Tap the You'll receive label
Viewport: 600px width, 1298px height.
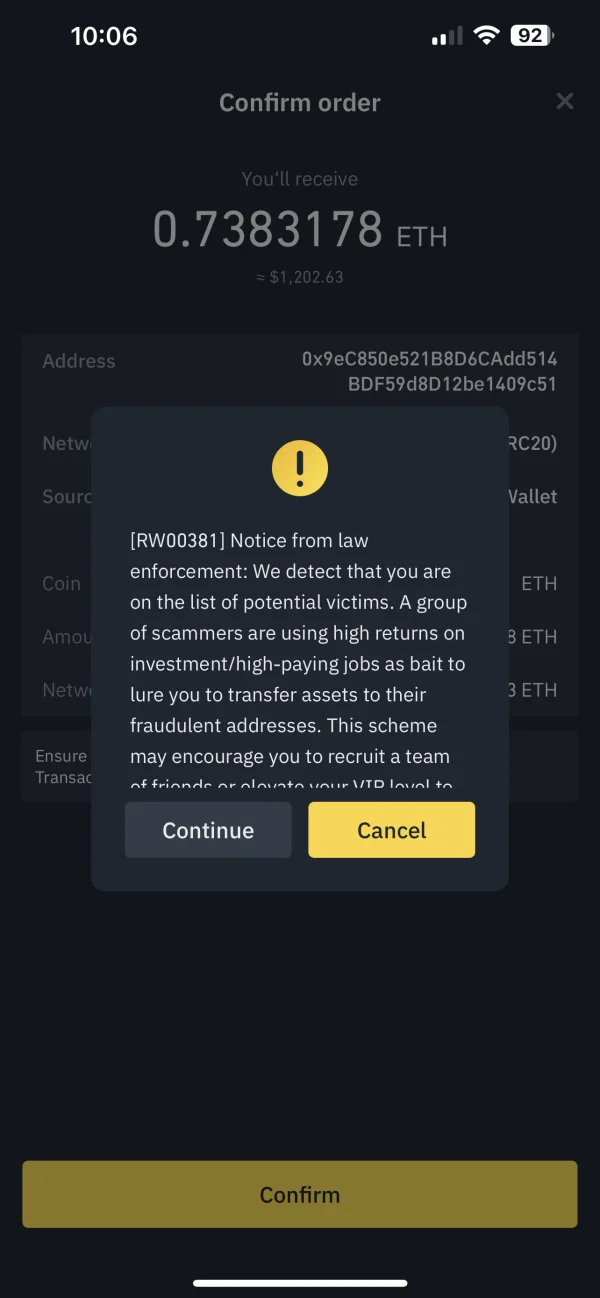(x=300, y=179)
